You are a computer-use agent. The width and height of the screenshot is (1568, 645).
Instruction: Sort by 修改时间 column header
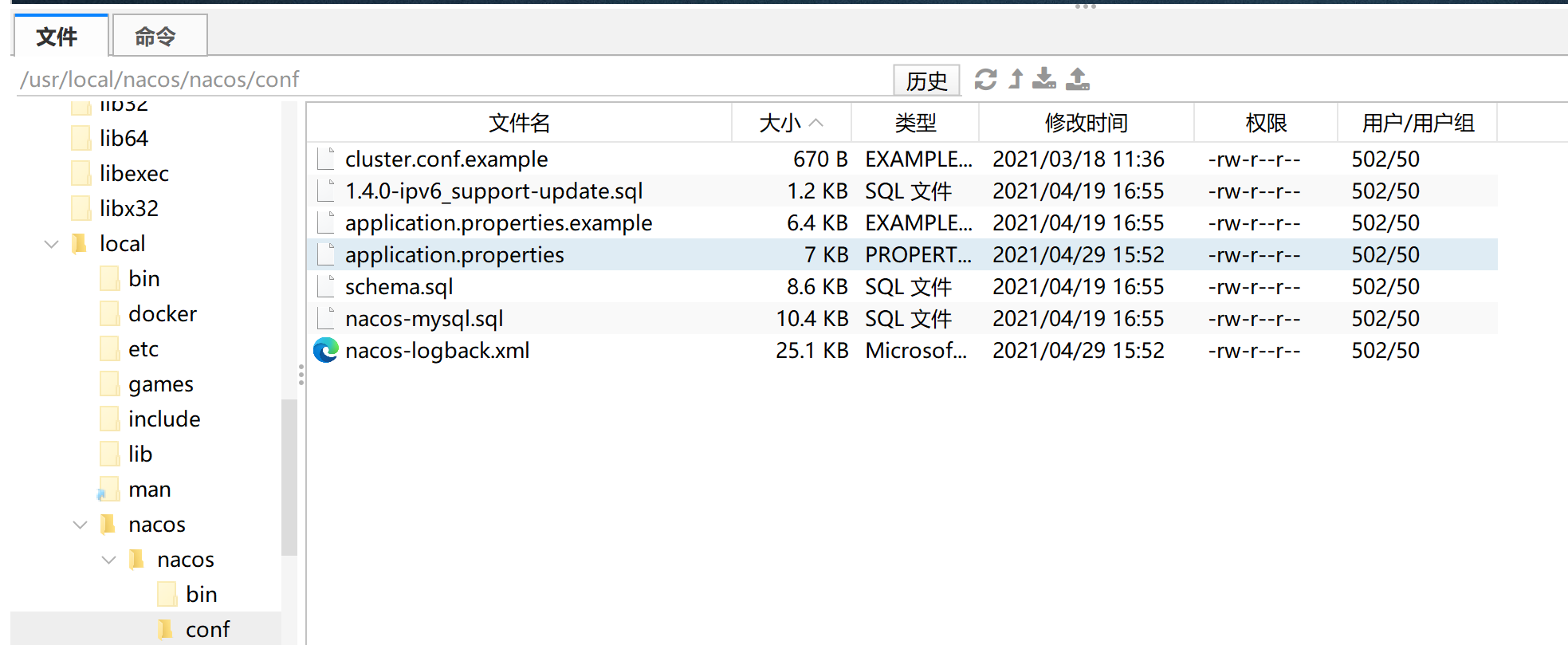[1086, 123]
